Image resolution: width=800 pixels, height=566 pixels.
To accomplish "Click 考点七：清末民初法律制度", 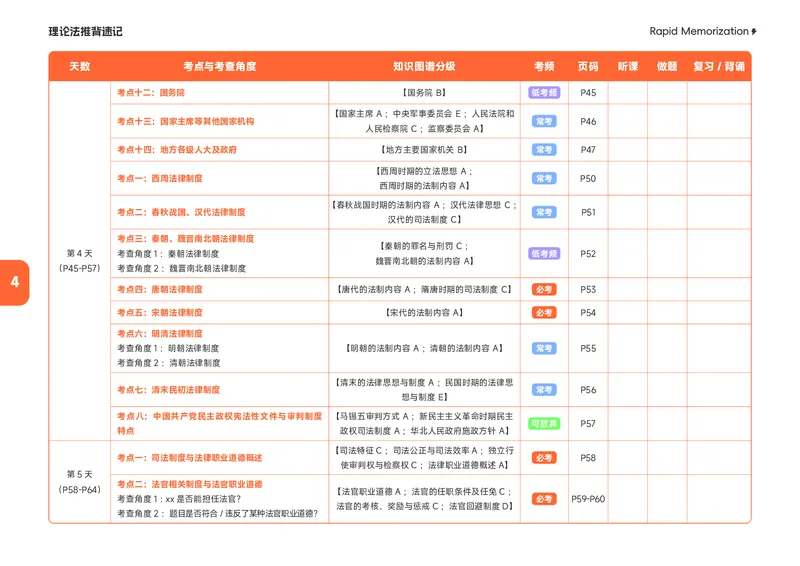I will tap(168, 389).
